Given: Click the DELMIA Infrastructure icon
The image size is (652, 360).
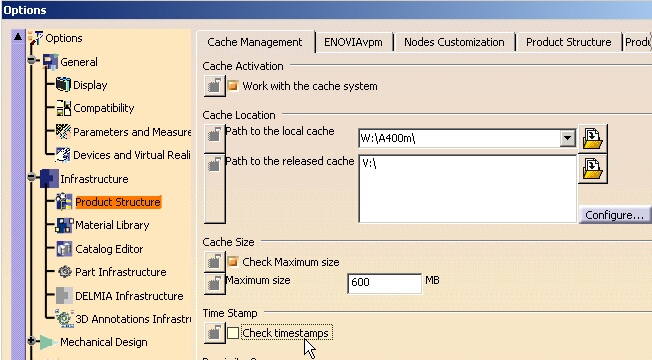Looking at the screenshot, I should pyautogui.click(x=64, y=296).
